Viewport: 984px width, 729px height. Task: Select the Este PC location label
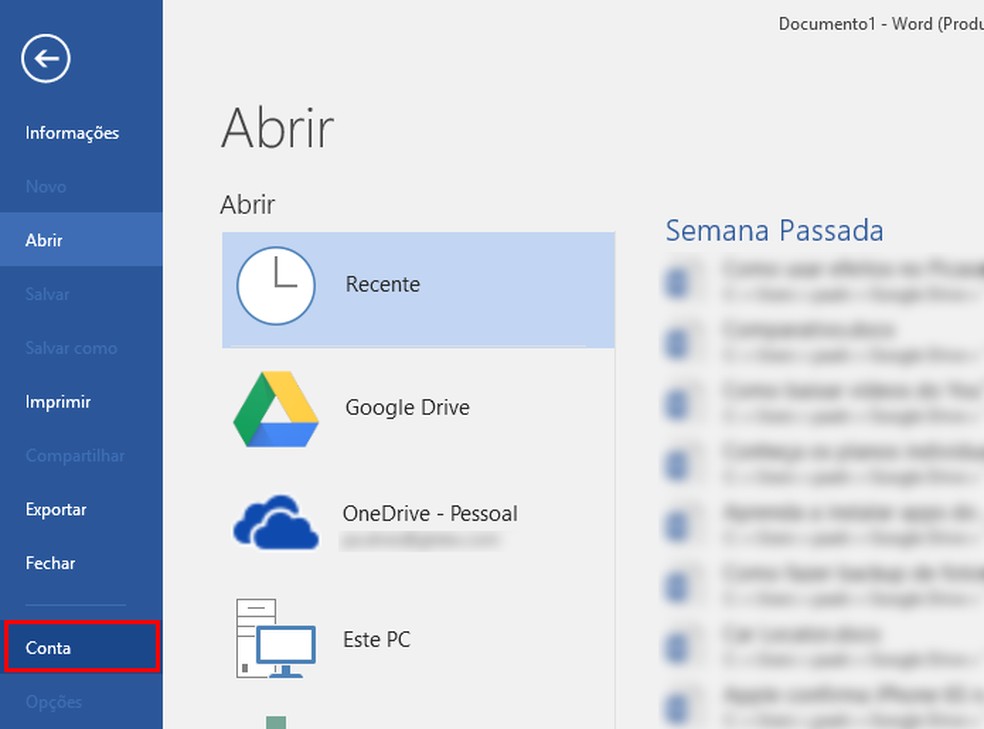[377, 640]
